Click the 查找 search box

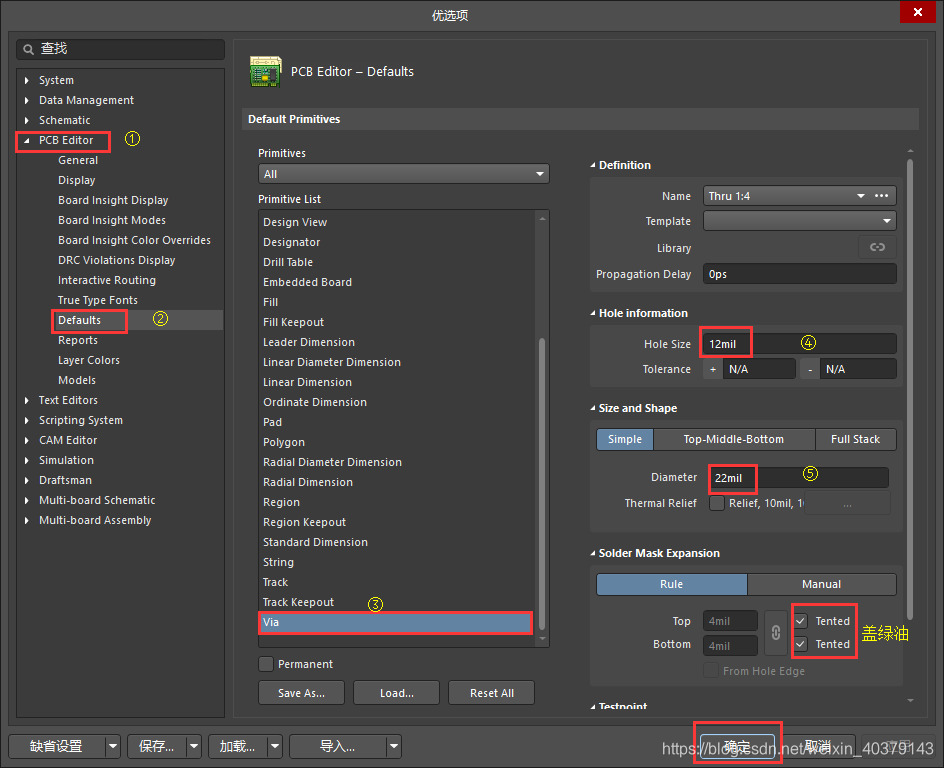click(x=120, y=49)
